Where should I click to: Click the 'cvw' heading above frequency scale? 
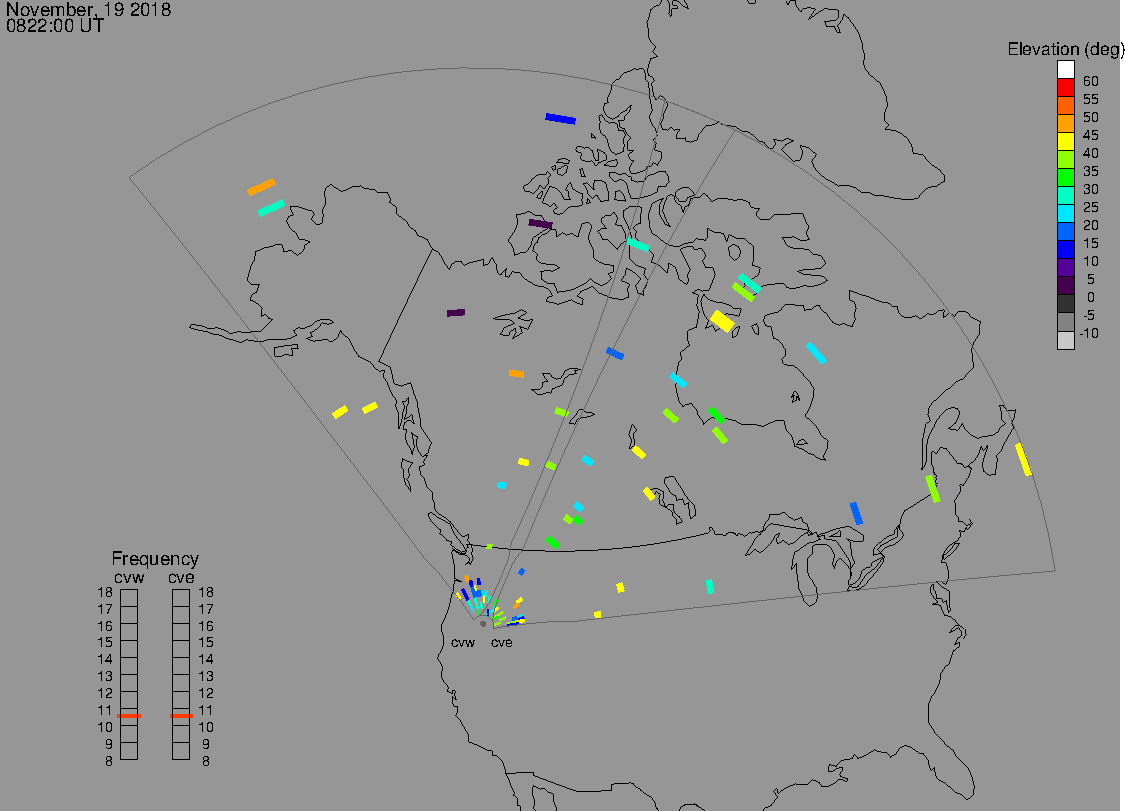click(x=129, y=578)
